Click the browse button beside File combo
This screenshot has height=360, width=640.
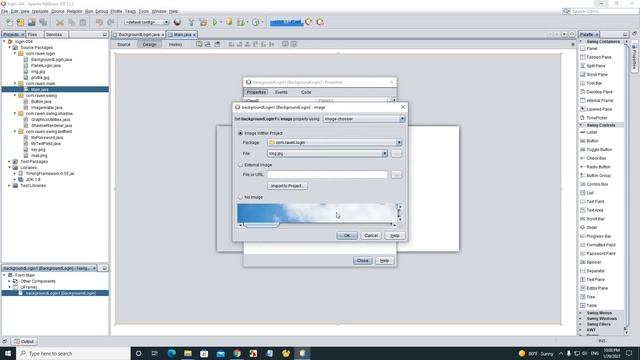pos(396,153)
